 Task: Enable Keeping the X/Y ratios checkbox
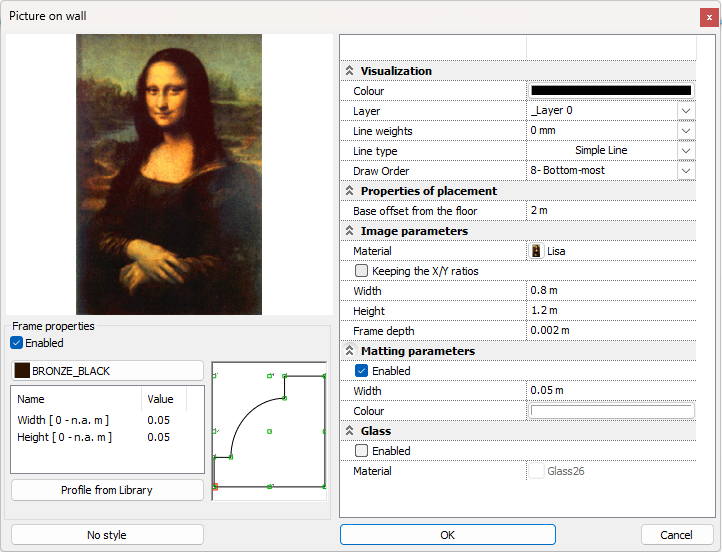tap(362, 271)
